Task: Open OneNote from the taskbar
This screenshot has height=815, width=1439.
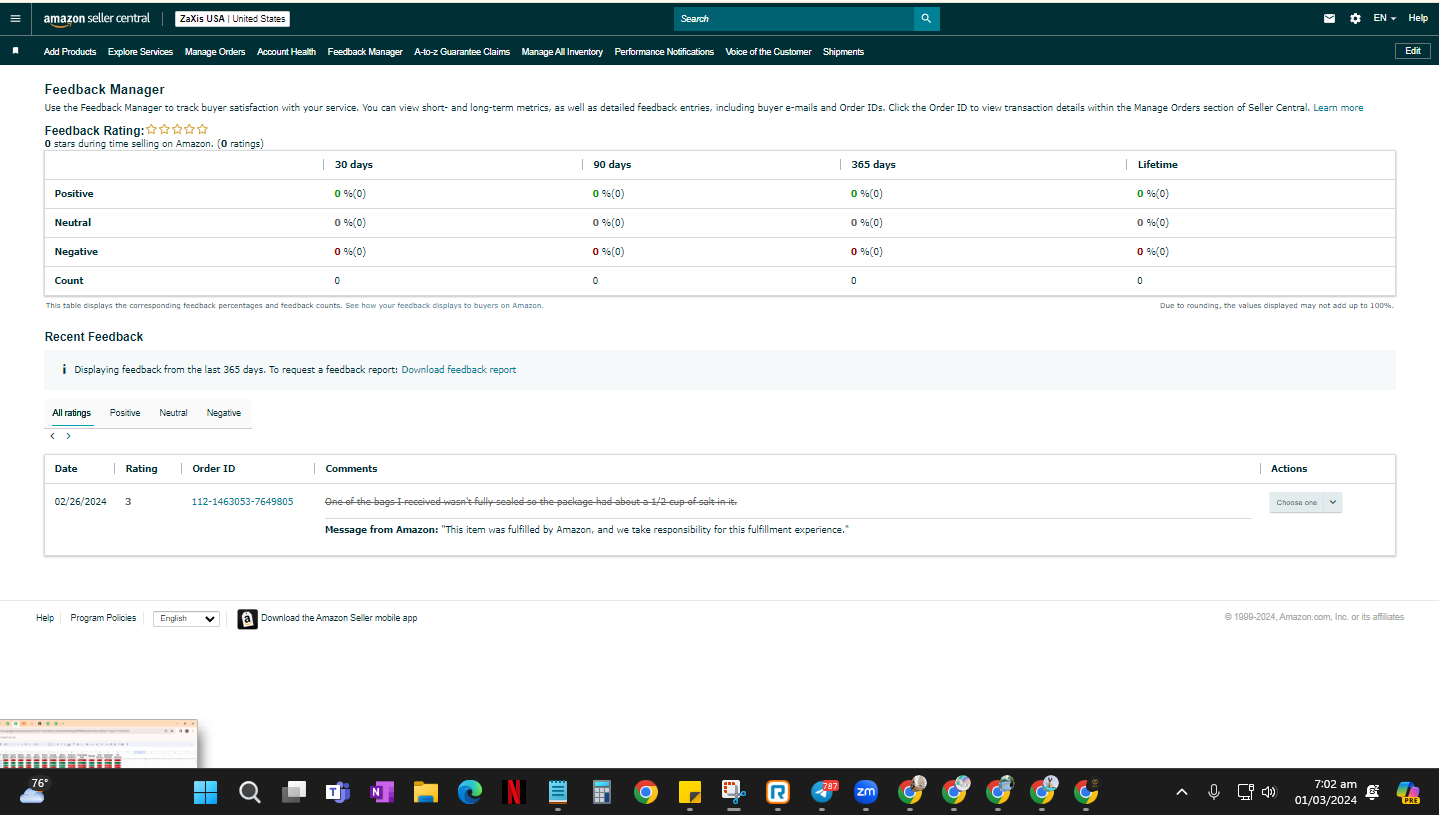Action: (x=382, y=793)
